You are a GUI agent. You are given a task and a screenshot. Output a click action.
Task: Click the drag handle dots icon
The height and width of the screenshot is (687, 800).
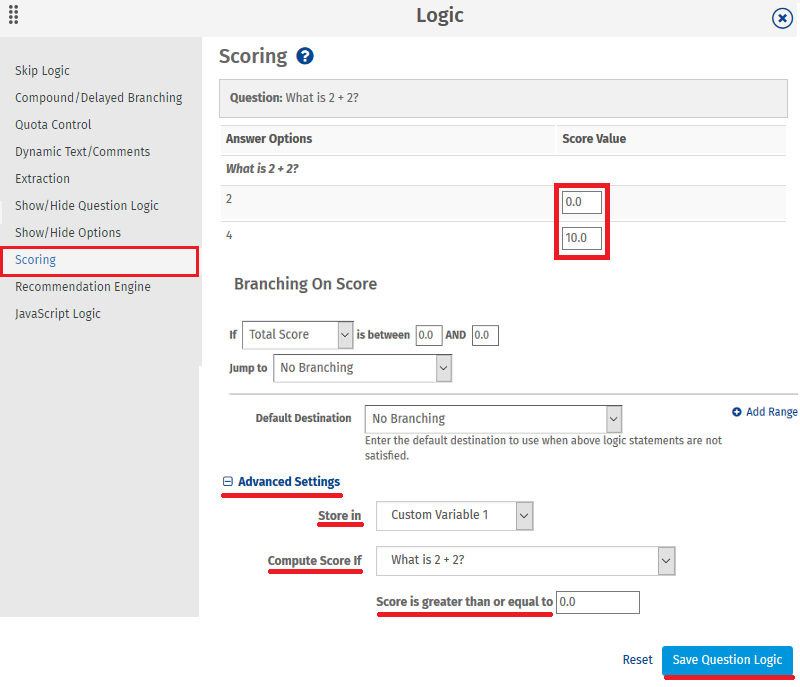point(14,16)
